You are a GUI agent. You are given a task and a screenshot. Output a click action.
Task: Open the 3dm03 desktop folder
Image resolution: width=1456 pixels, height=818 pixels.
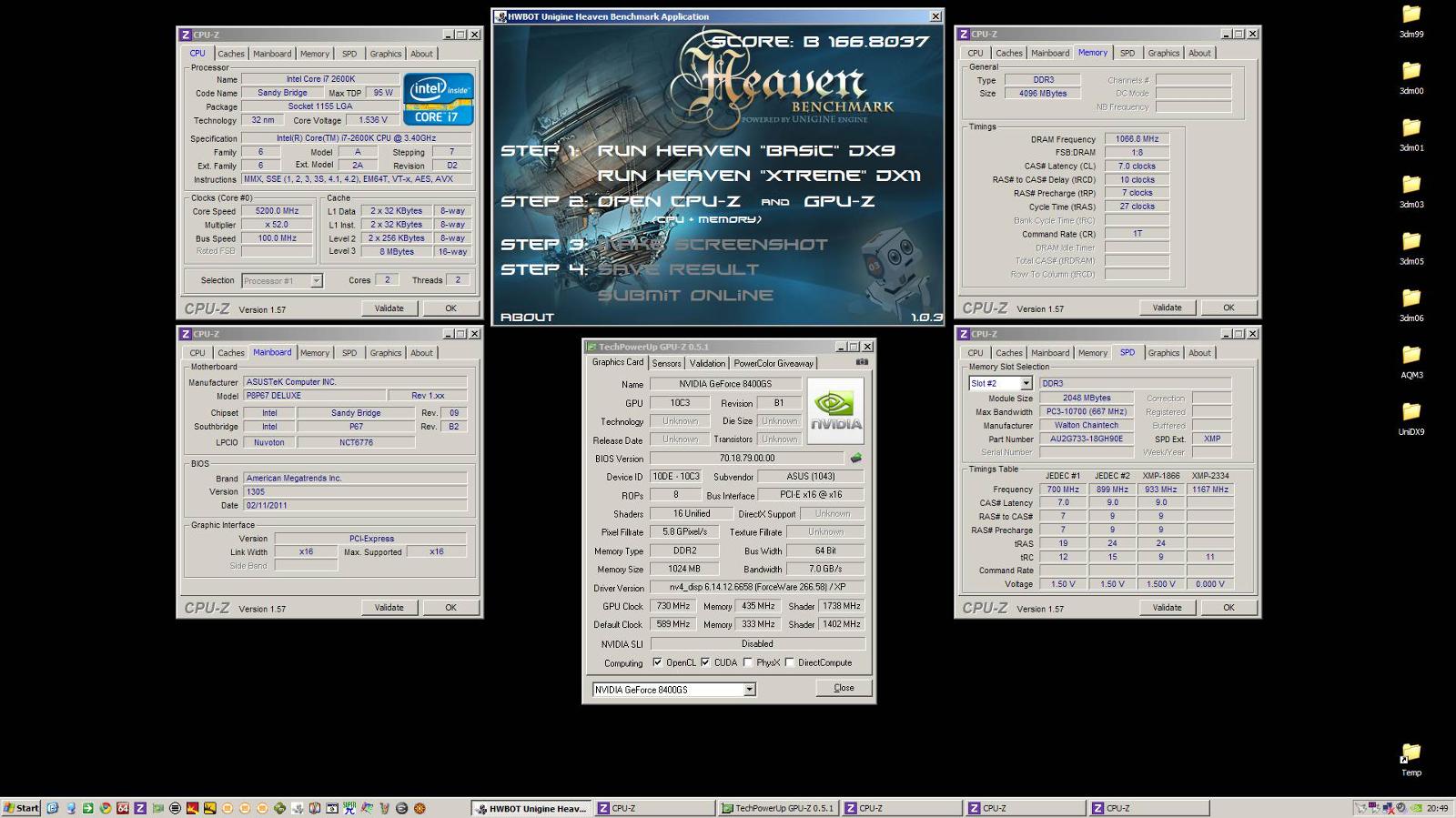pos(1411,190)
